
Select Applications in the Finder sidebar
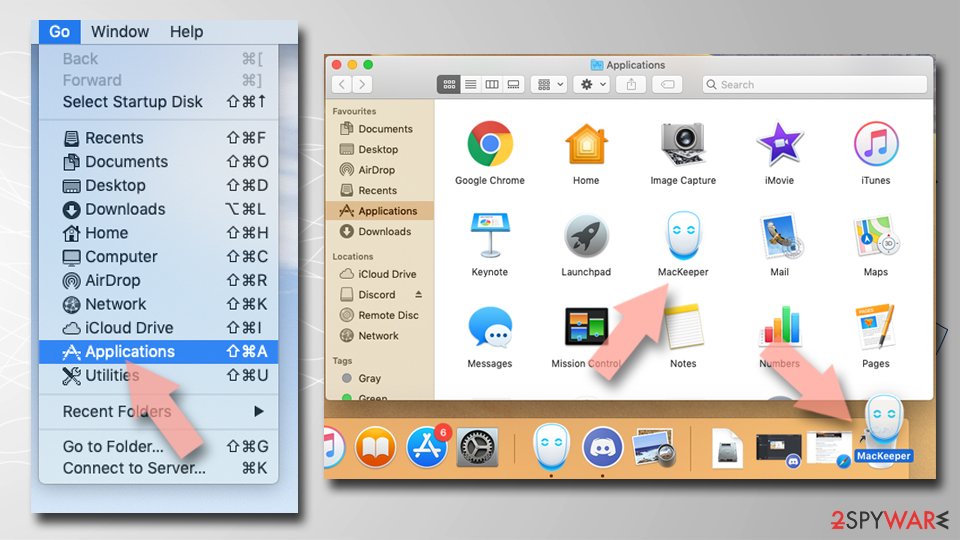click(380, 211)
